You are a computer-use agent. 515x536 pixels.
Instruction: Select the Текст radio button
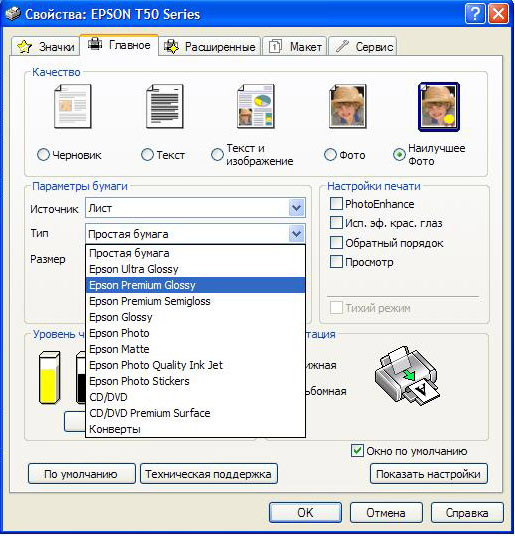pyautogui.click(x=147, y=155)
